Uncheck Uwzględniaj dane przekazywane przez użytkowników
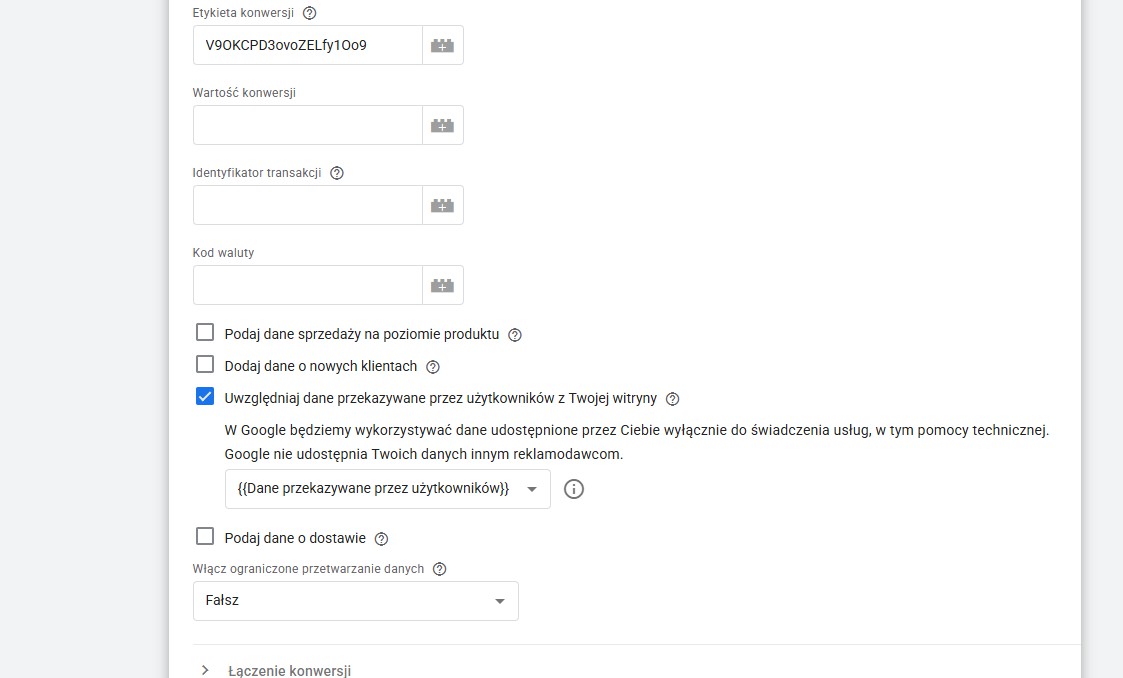 pyautogui.click(x=205, y=397)
